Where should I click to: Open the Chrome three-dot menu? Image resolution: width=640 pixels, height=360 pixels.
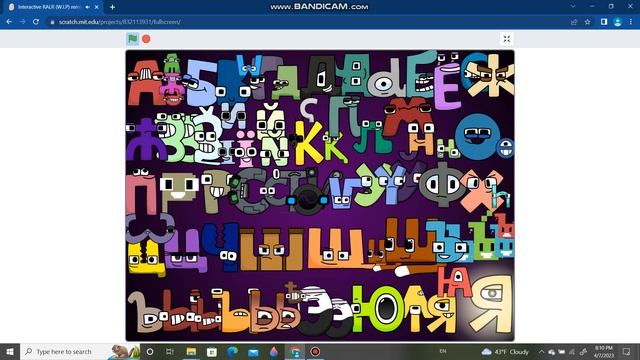pos(631,22)
